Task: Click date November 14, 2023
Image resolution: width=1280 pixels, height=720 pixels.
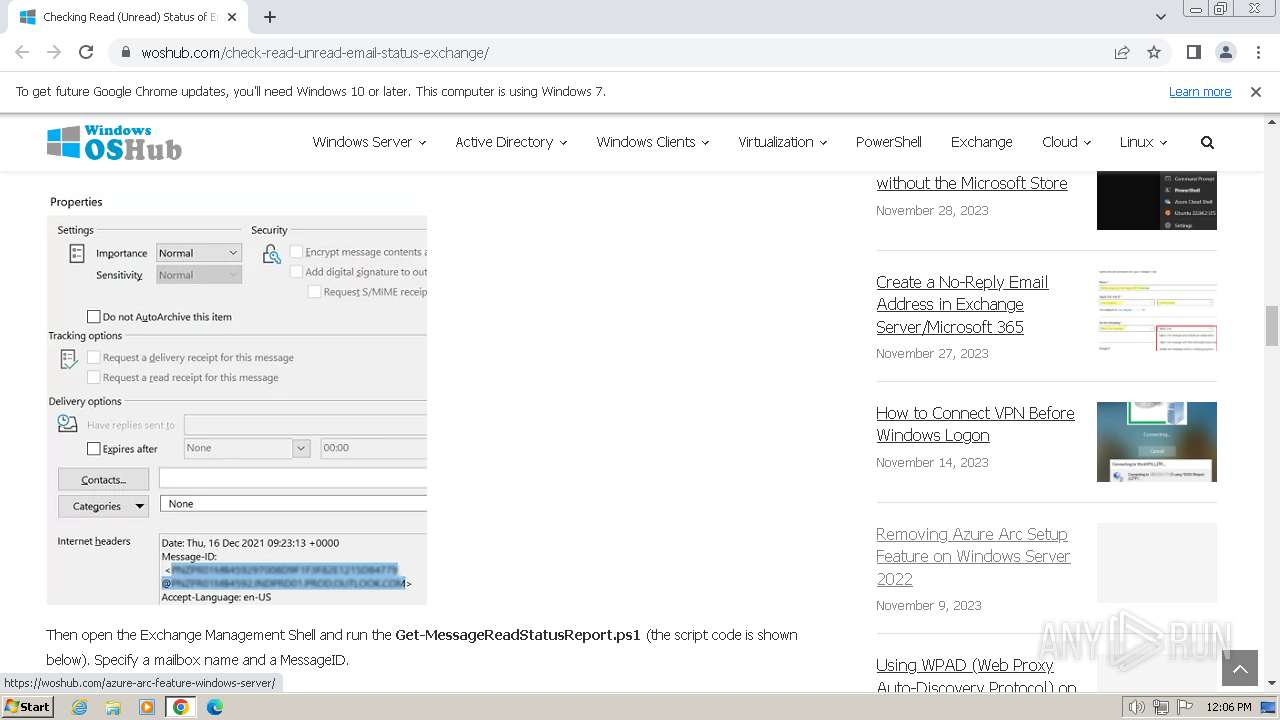Action: click(932, 463)
